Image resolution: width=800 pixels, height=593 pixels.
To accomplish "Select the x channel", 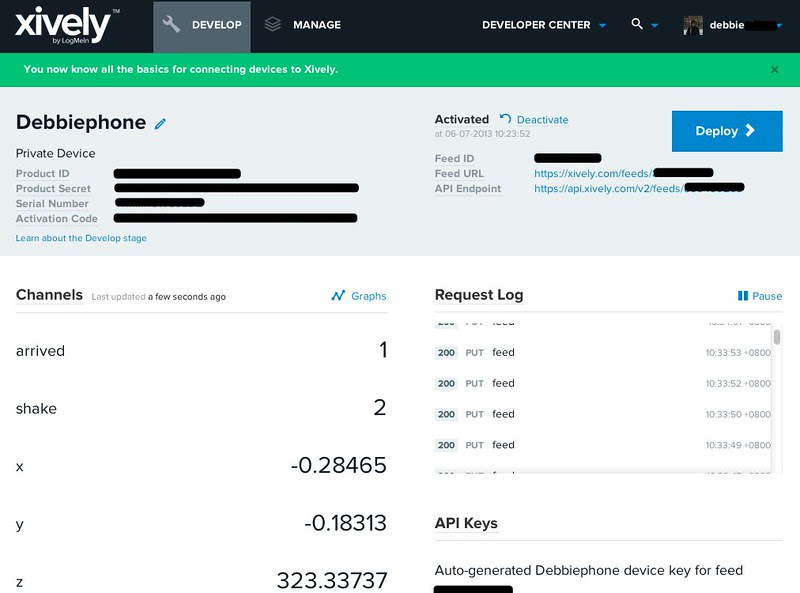I will coord(19,466).
